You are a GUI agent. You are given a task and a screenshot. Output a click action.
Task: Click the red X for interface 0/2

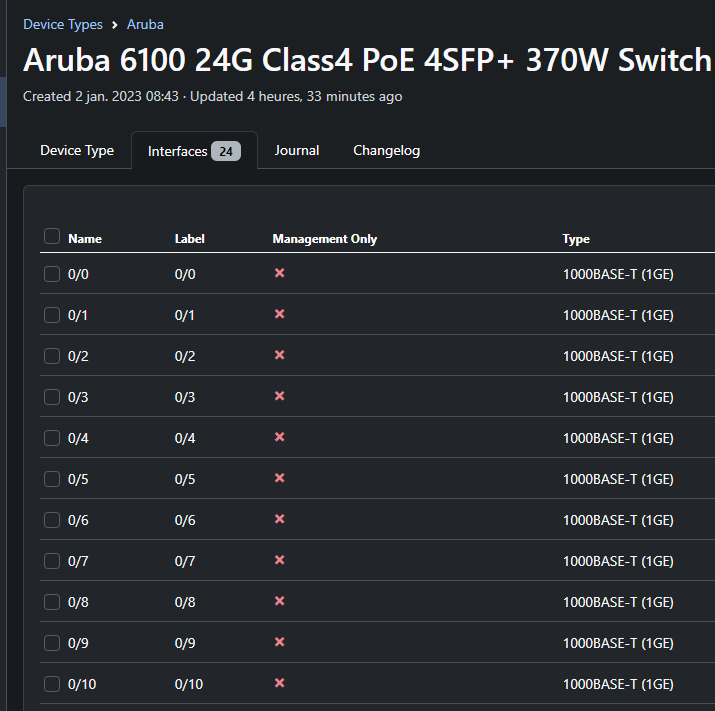click(x=280, y=355)
